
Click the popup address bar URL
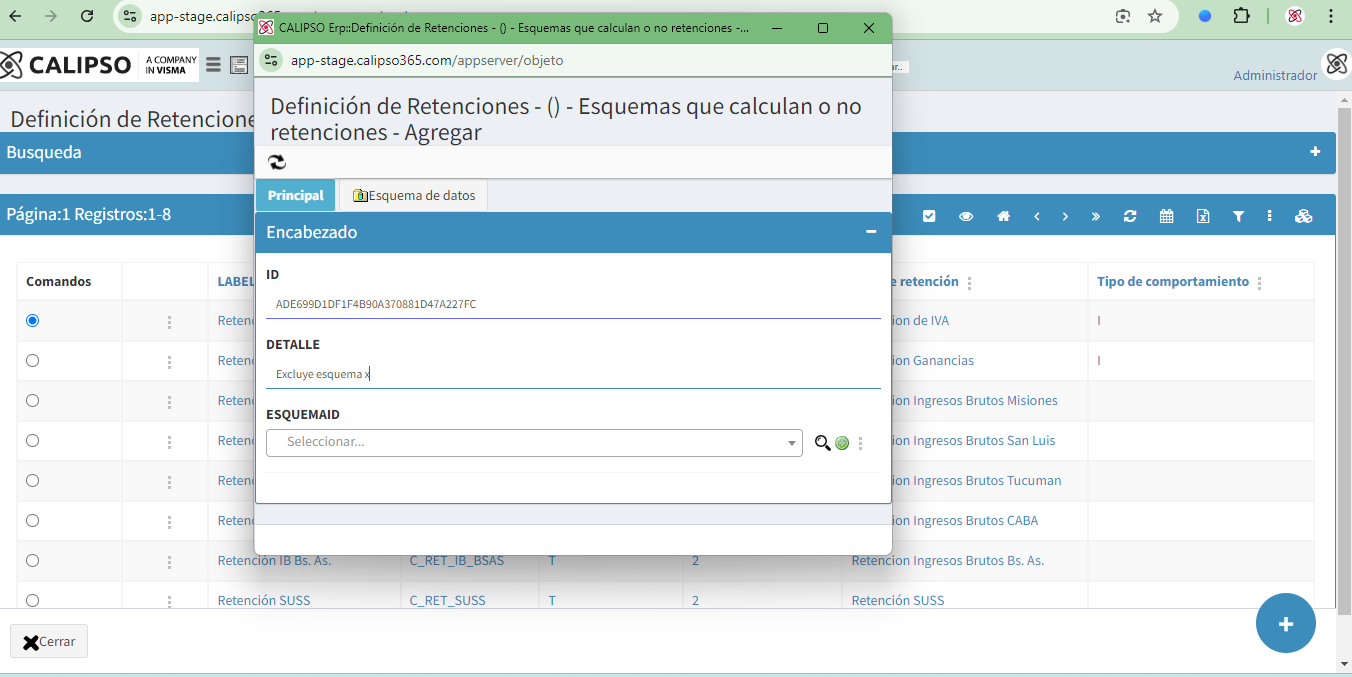point(427,60)
